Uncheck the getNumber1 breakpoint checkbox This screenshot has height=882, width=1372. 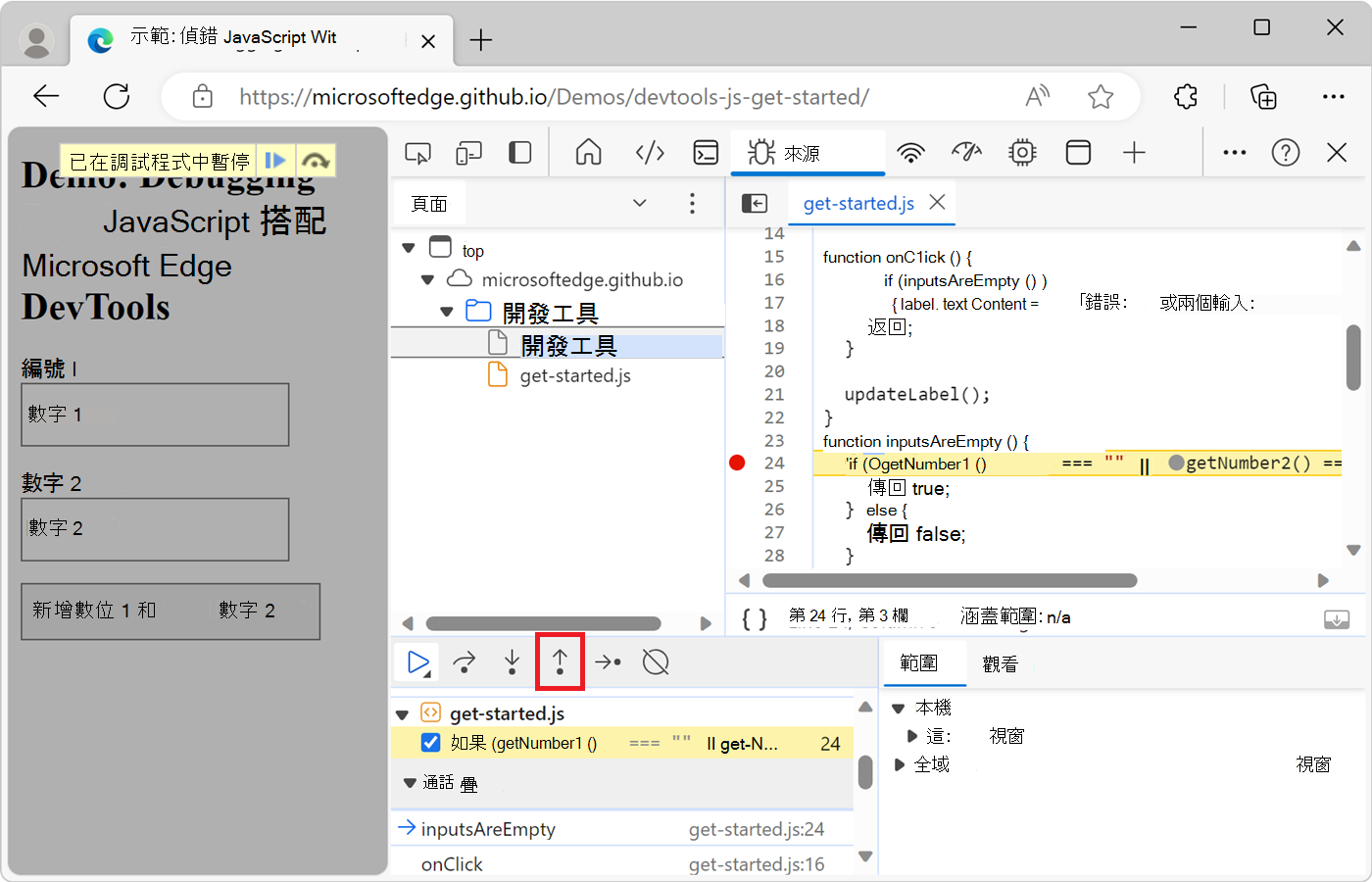click(430, 743)
